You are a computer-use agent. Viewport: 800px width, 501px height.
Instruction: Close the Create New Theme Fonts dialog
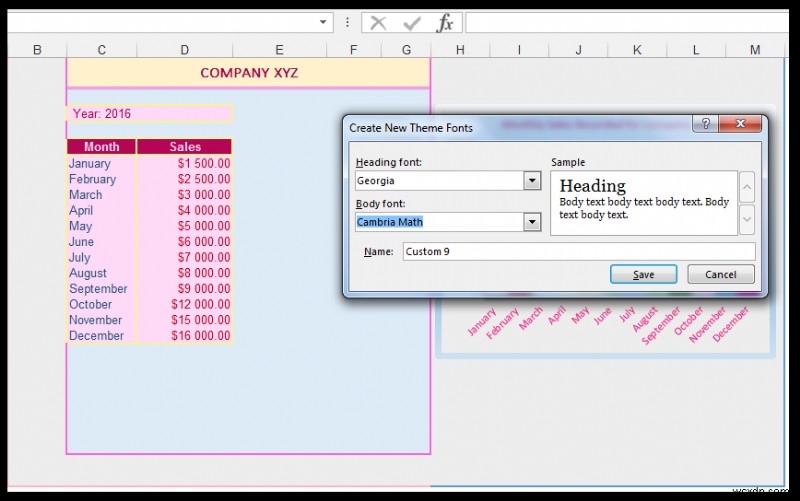tap(740, 123)
